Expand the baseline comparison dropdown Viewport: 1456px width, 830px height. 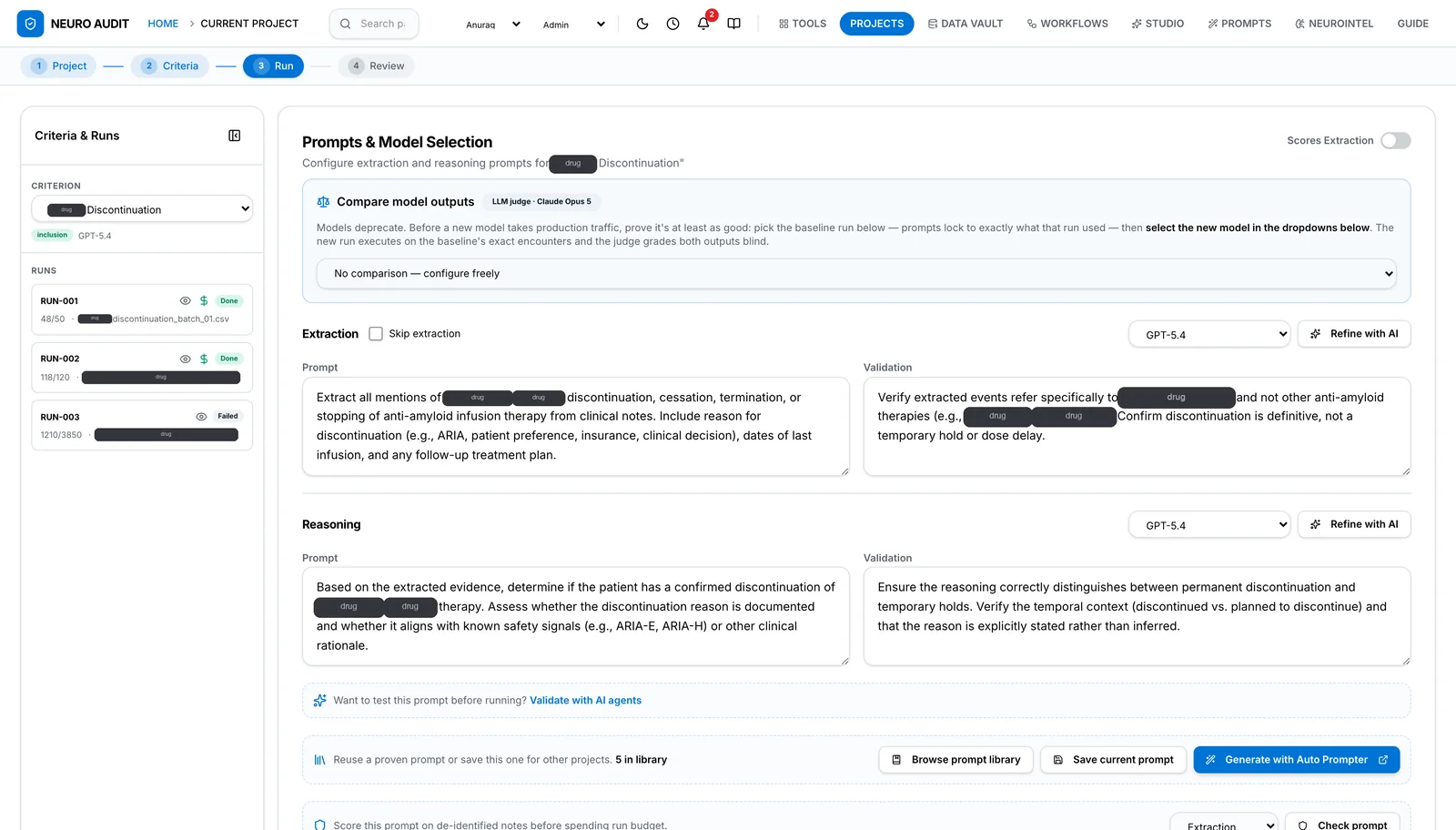(856, 273)
